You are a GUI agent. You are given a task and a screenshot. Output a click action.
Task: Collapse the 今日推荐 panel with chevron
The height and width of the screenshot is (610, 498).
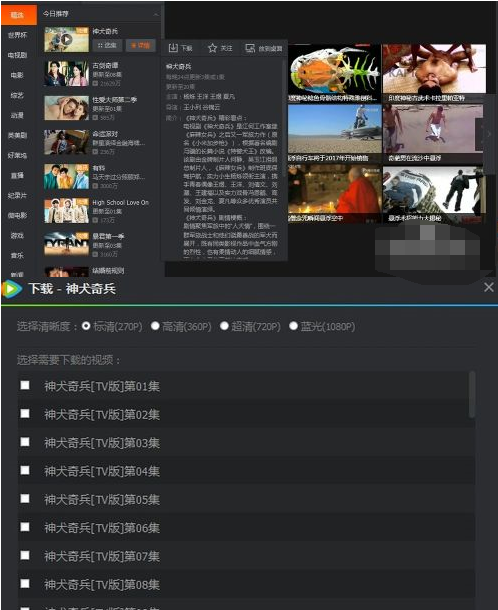tap(156, 14)
